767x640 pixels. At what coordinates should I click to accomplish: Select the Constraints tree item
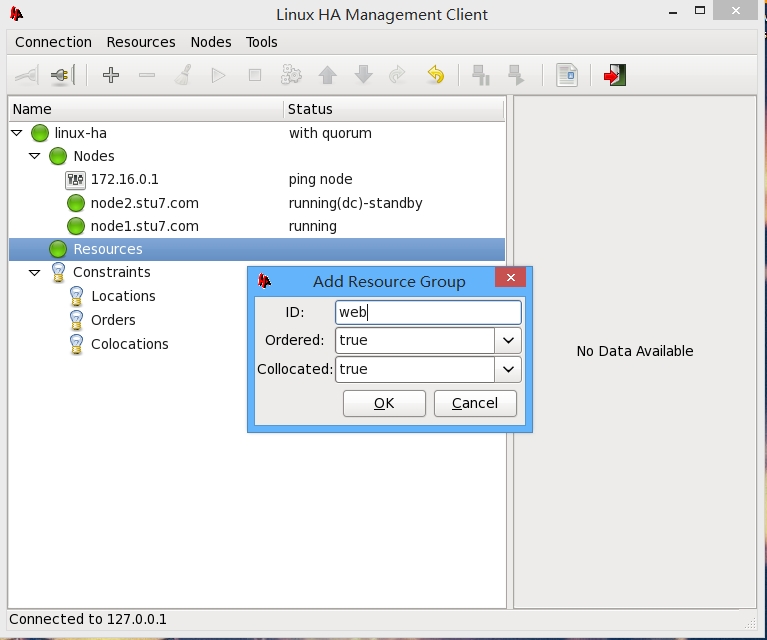coord(112,272)
